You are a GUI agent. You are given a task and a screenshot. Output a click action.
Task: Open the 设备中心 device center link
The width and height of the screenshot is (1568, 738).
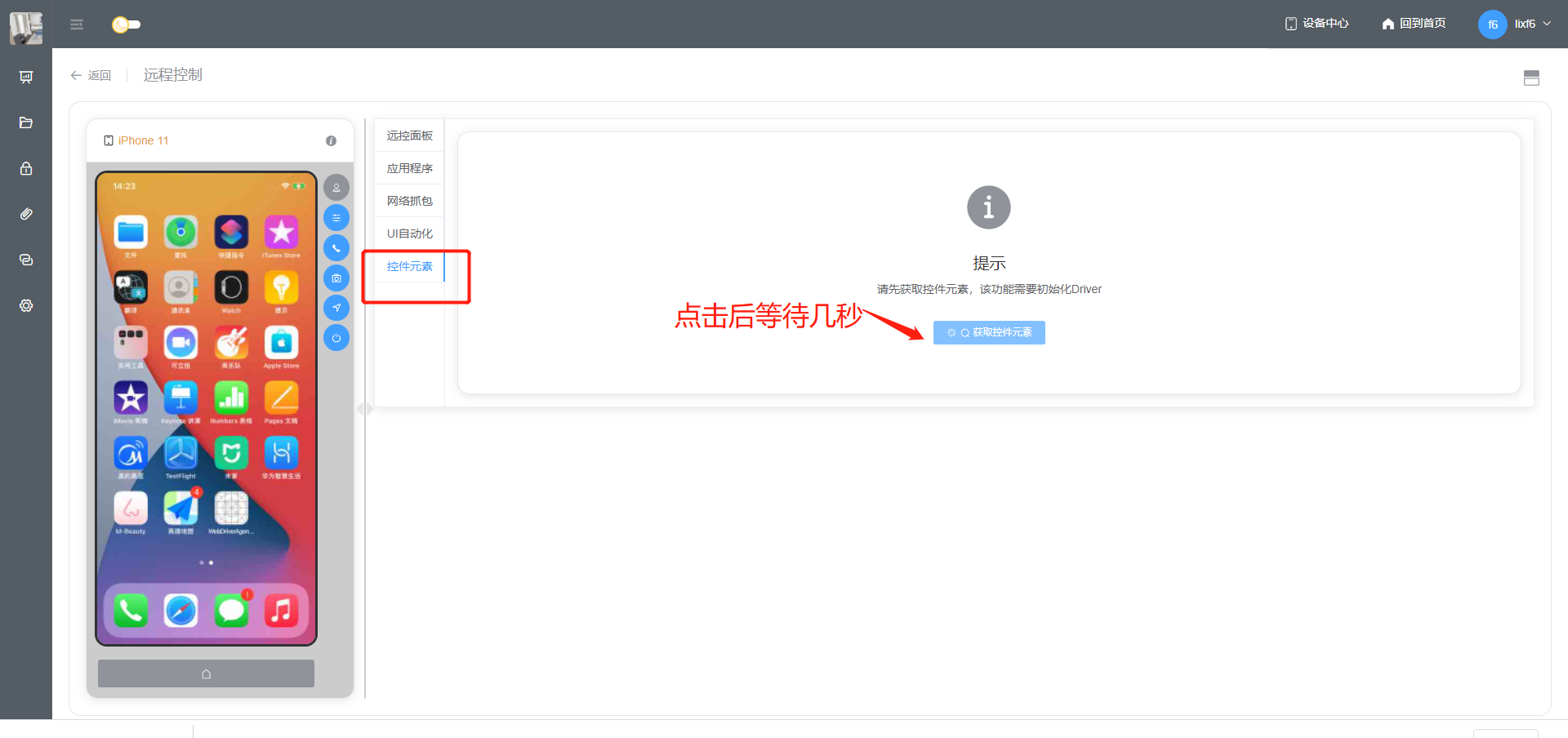click(x=1316, y=24)
